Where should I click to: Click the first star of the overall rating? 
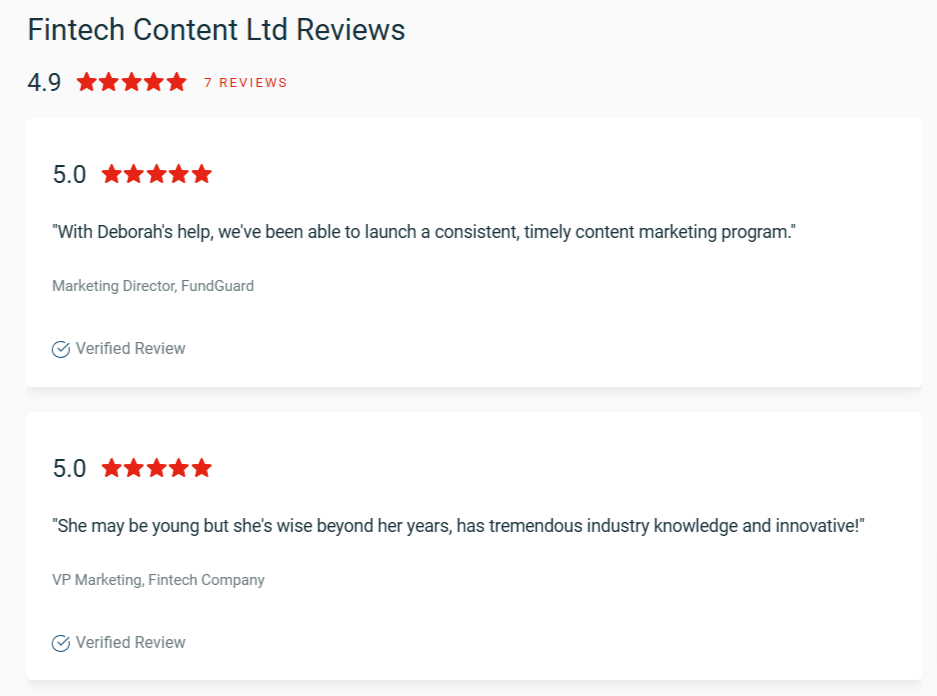(87, 82)
